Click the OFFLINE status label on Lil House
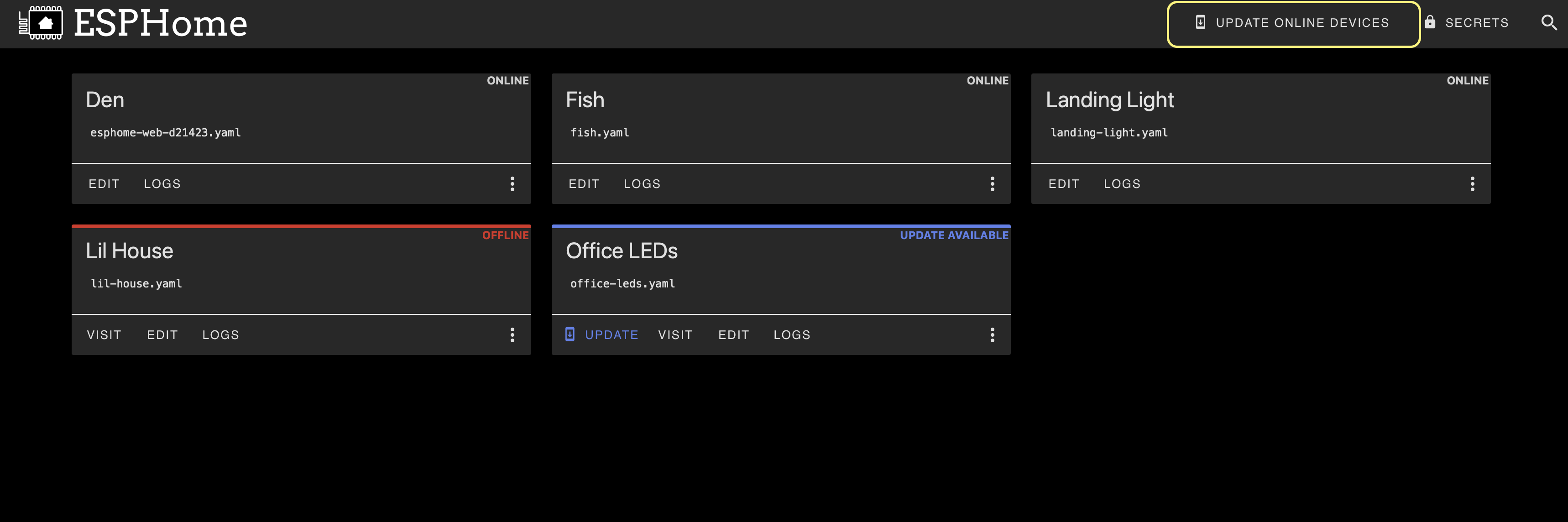Viewport: 1568px width, 522px height. (x=505, y=235)
